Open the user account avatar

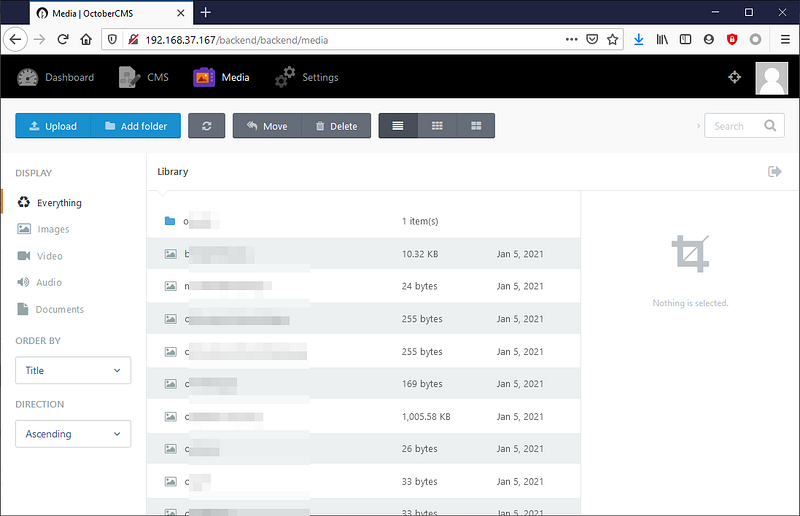click(x=771, y=78)
